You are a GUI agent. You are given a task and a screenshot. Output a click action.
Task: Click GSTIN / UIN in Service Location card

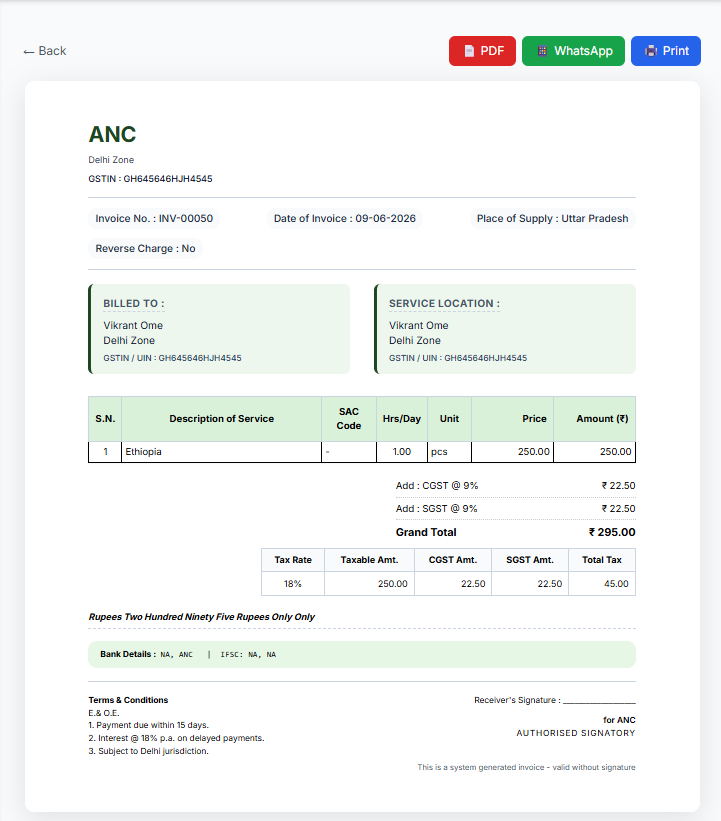pos(458,358)
